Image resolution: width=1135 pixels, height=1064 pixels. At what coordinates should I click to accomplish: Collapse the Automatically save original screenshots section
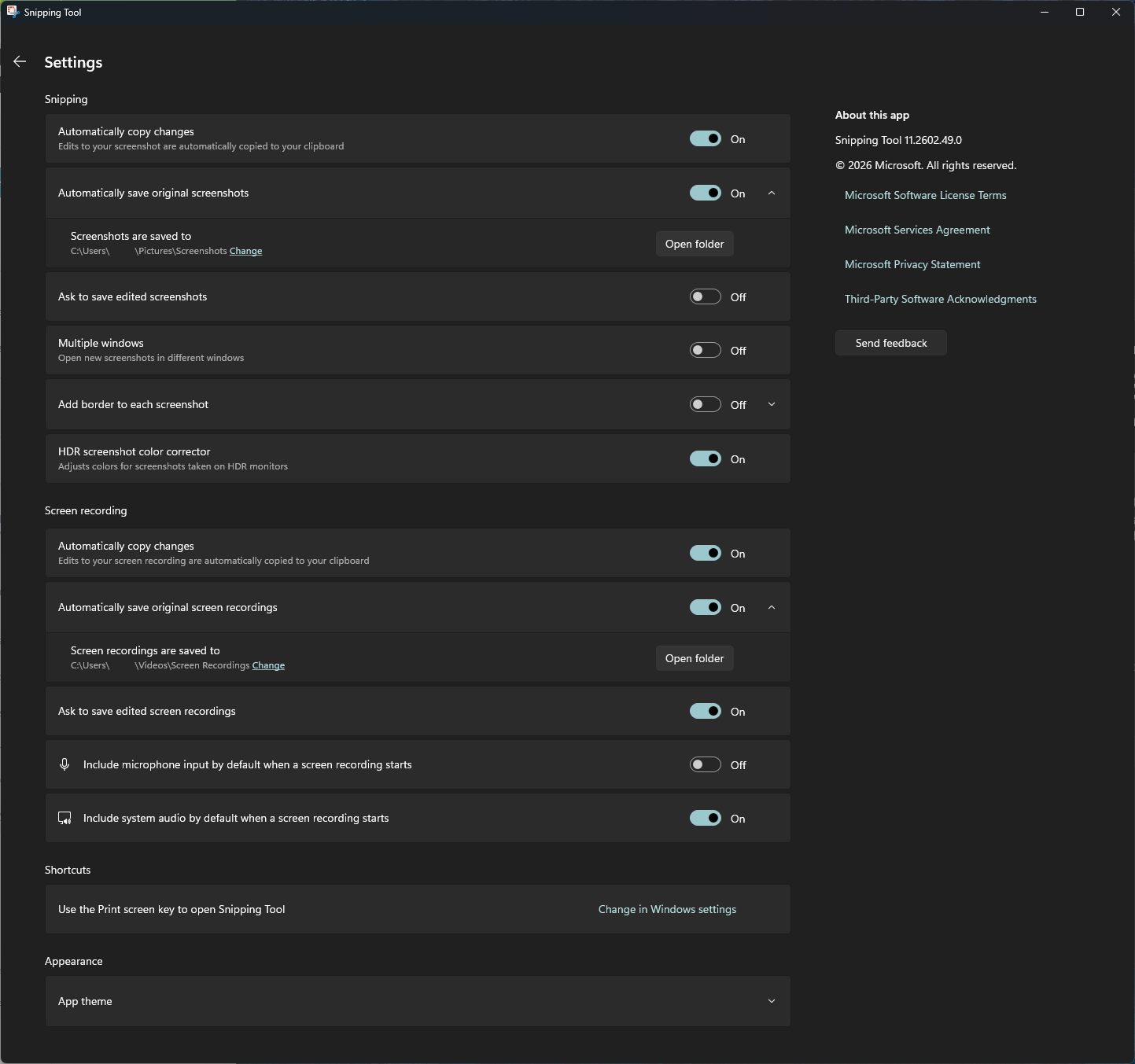(x=772, y=193)
